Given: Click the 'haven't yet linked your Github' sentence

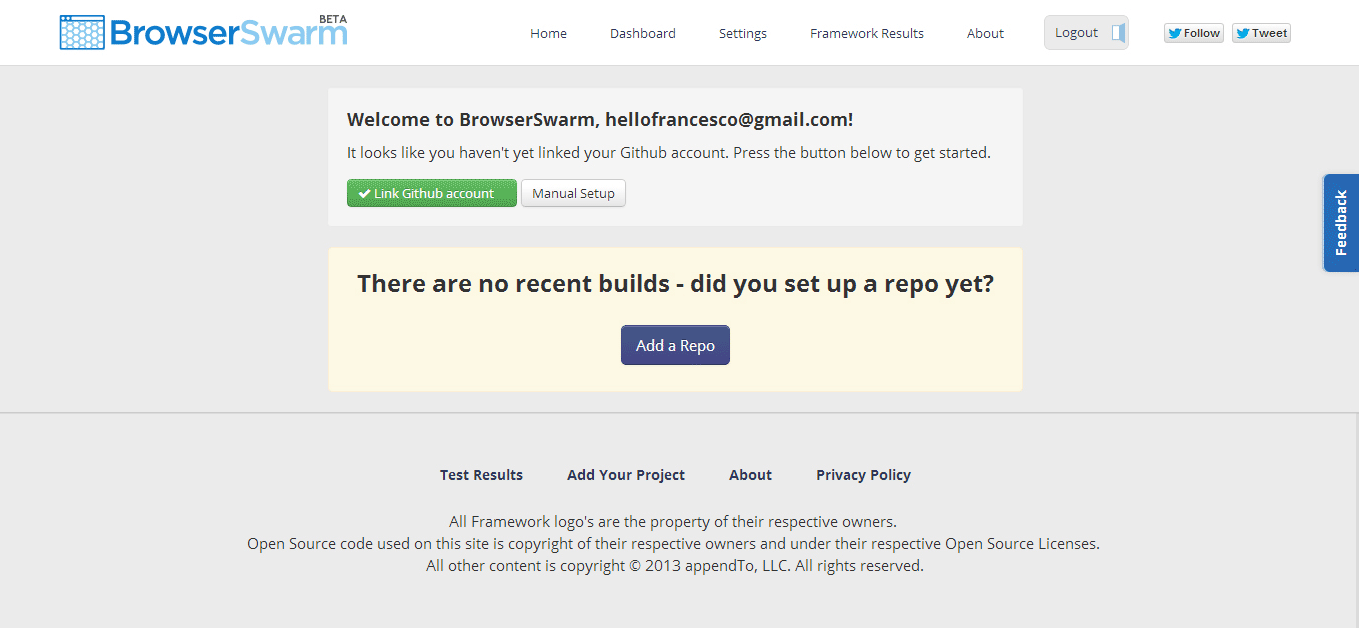Looking at the screenshot, I should (x=668, y=153).
